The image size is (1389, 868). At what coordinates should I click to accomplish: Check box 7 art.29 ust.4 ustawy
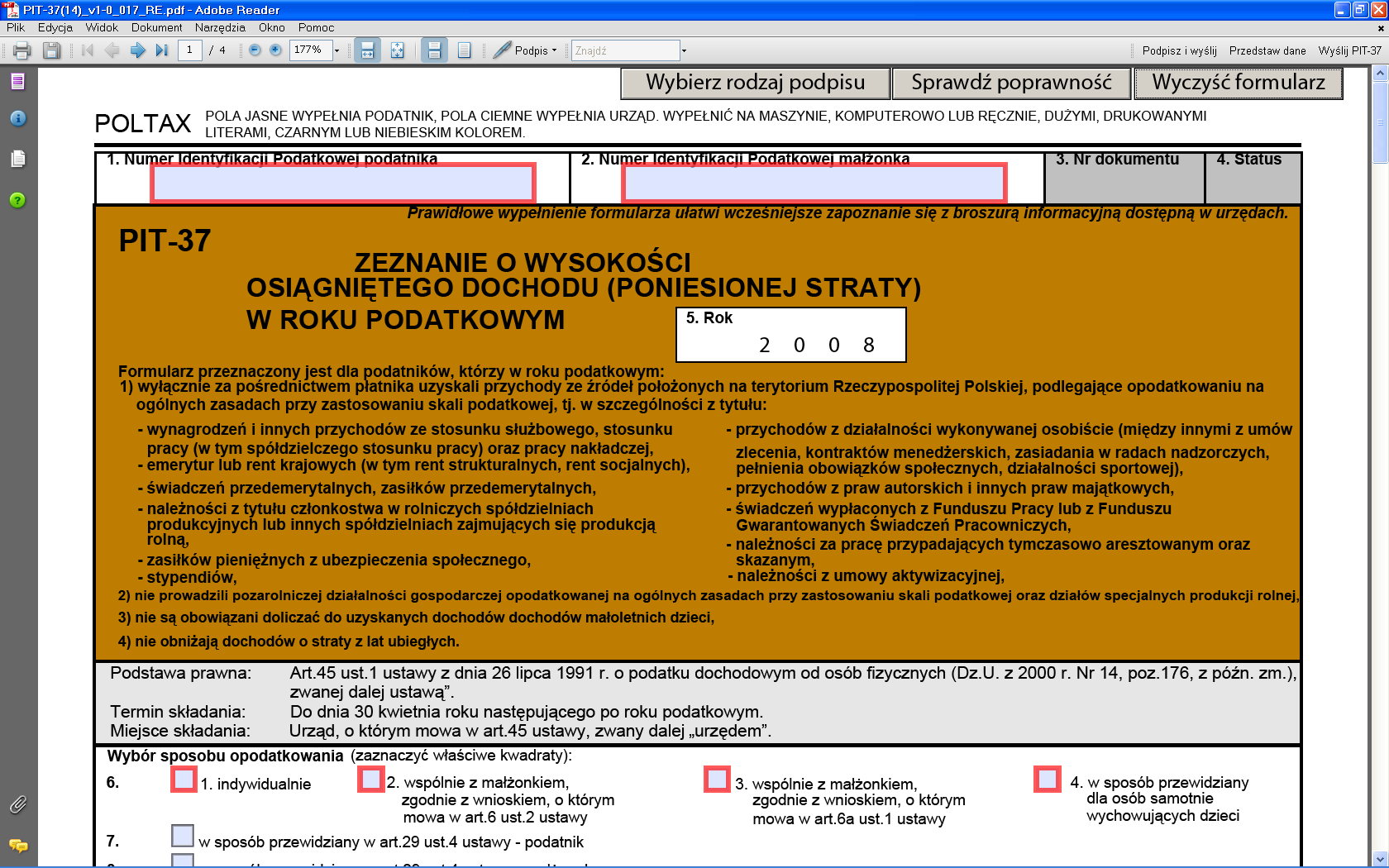[x=183, y=836]
